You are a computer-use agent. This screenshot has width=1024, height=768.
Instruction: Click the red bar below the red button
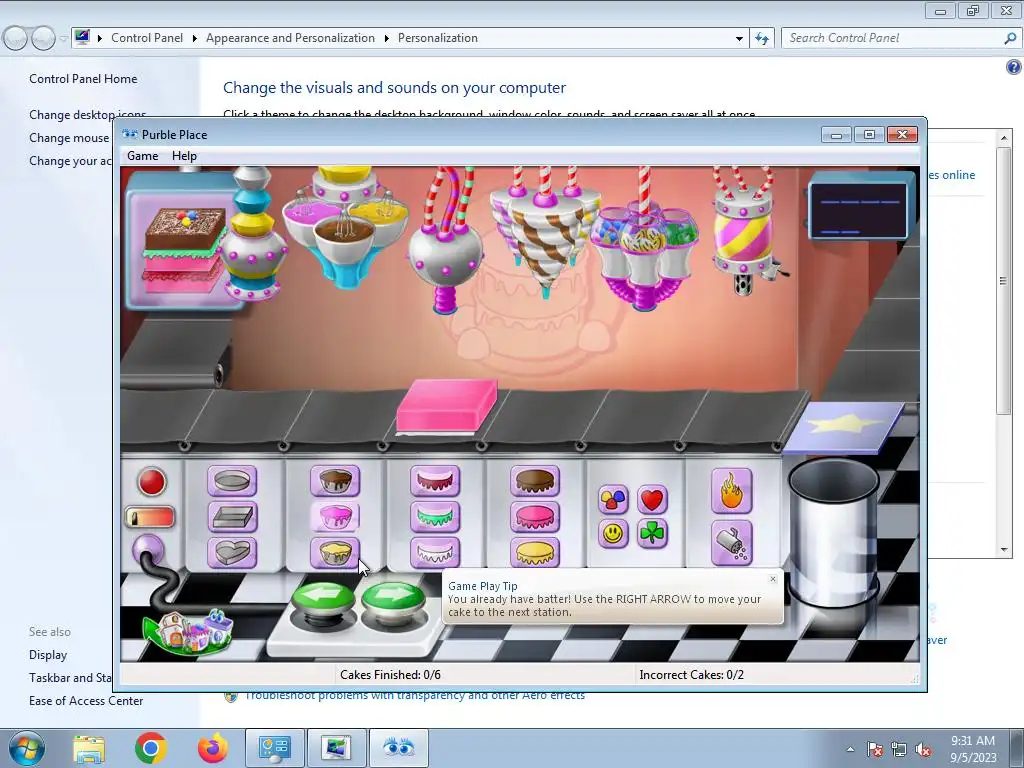pyautogui.click(x=150, y=517)
